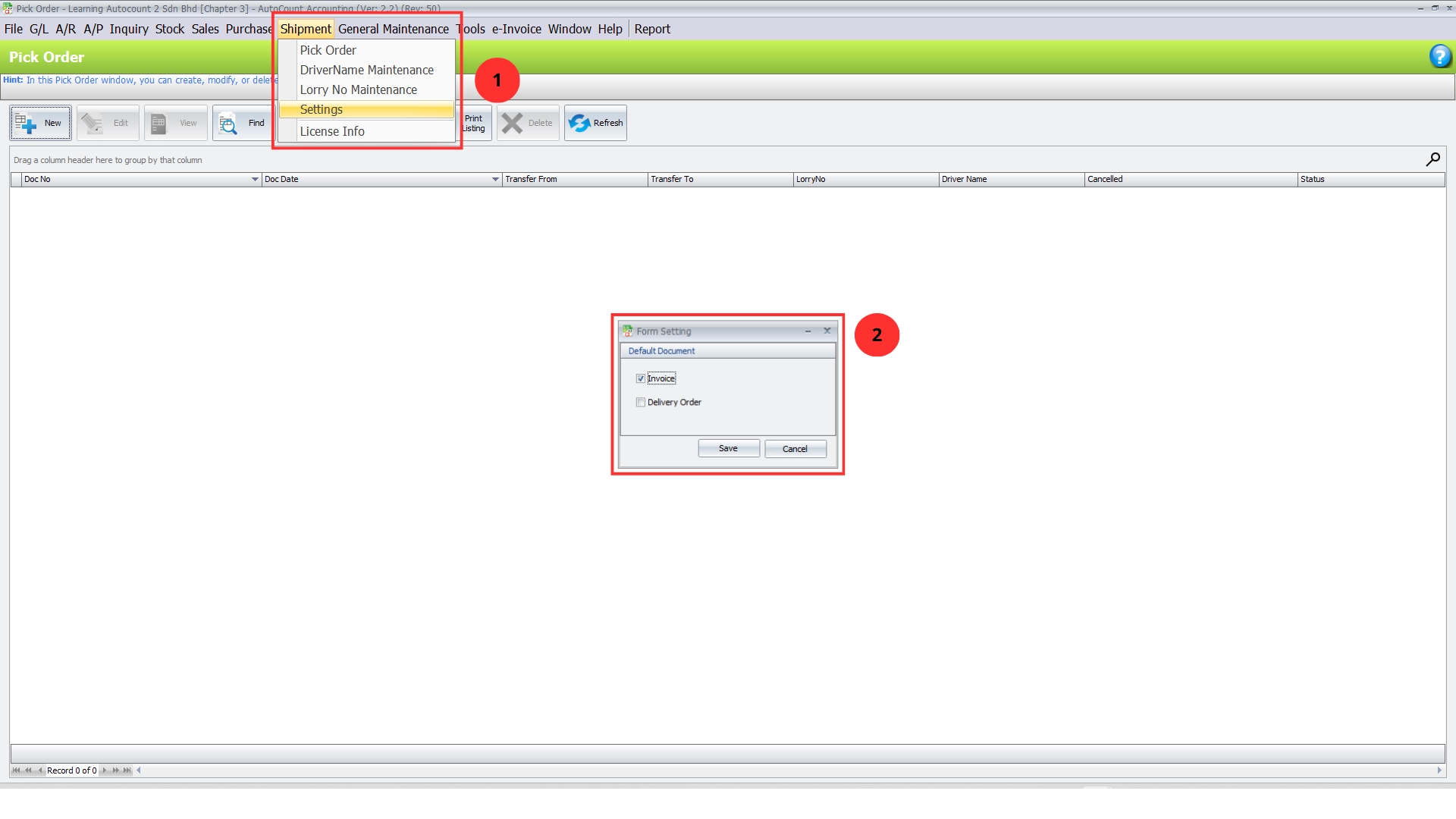This screenshot has height=819, width=1456.
Task: Open the e-Invoice menu
Action: pos(516,29)
